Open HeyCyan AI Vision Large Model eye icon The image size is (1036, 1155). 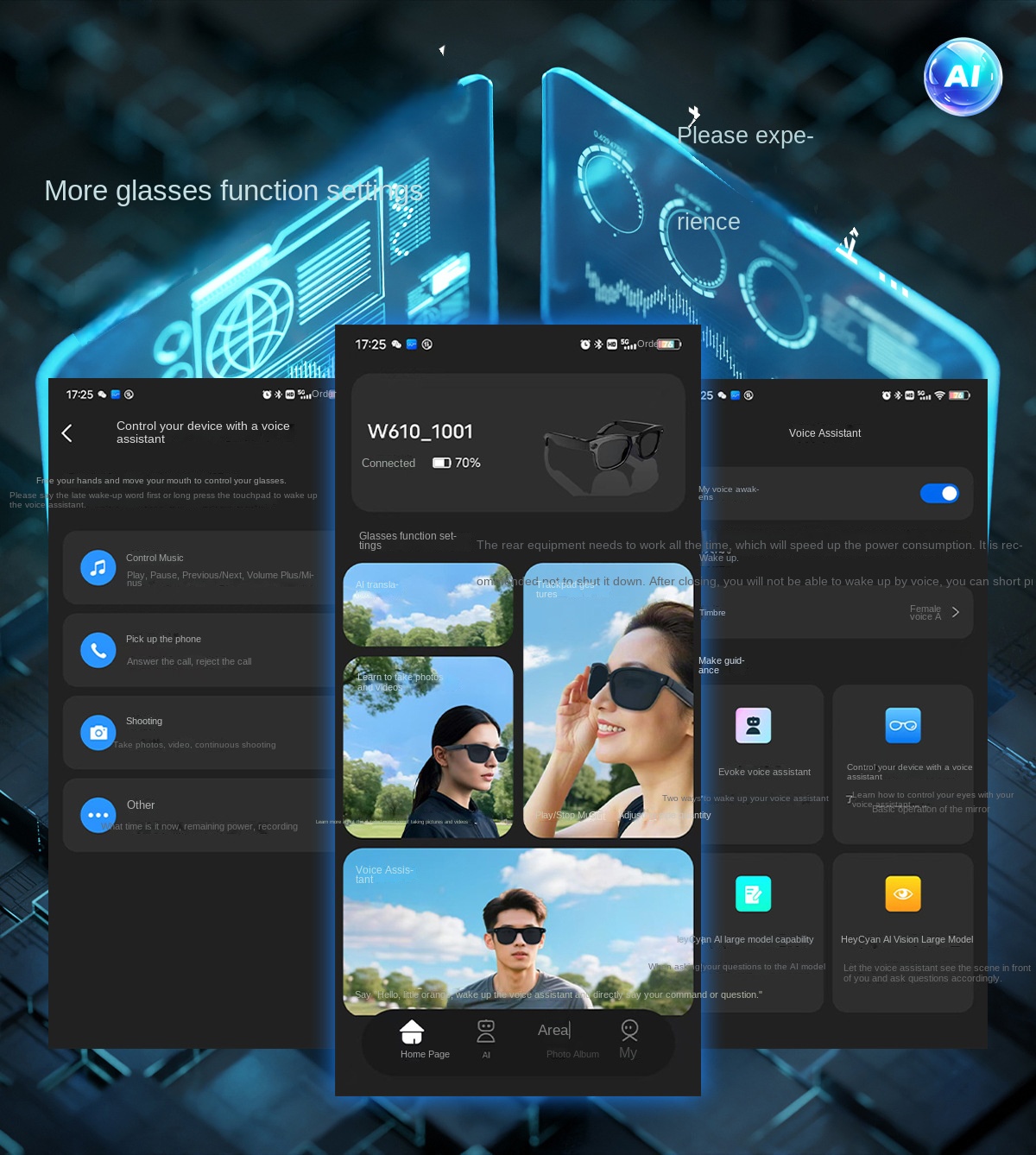coord(903,894)
